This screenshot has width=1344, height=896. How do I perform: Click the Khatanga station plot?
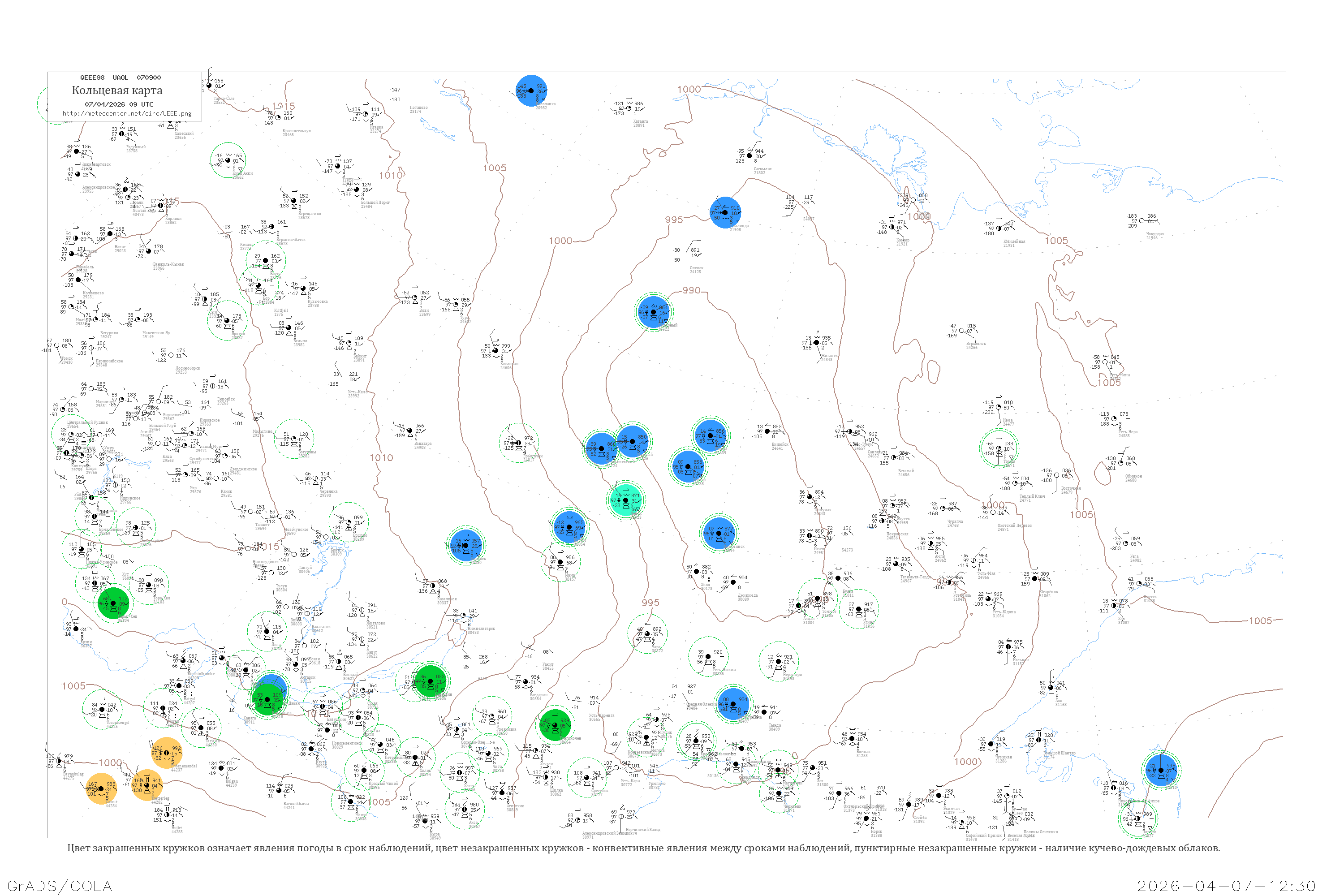(629, 108)
